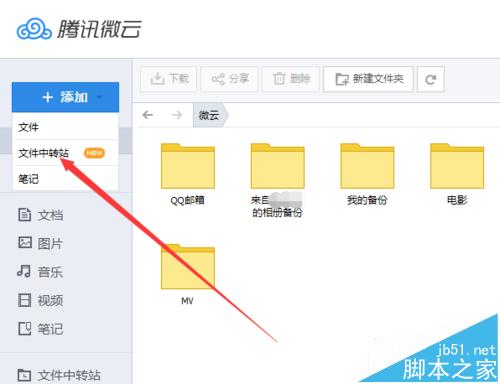Choose 文件中转站 from the add menu

[65, 153]
